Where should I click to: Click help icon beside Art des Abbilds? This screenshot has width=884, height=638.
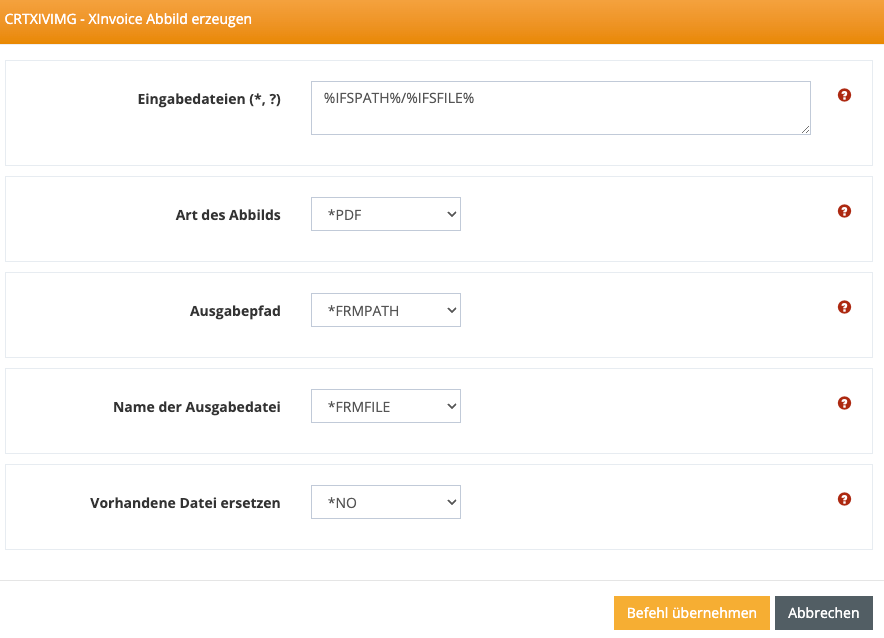click(844, 211)
